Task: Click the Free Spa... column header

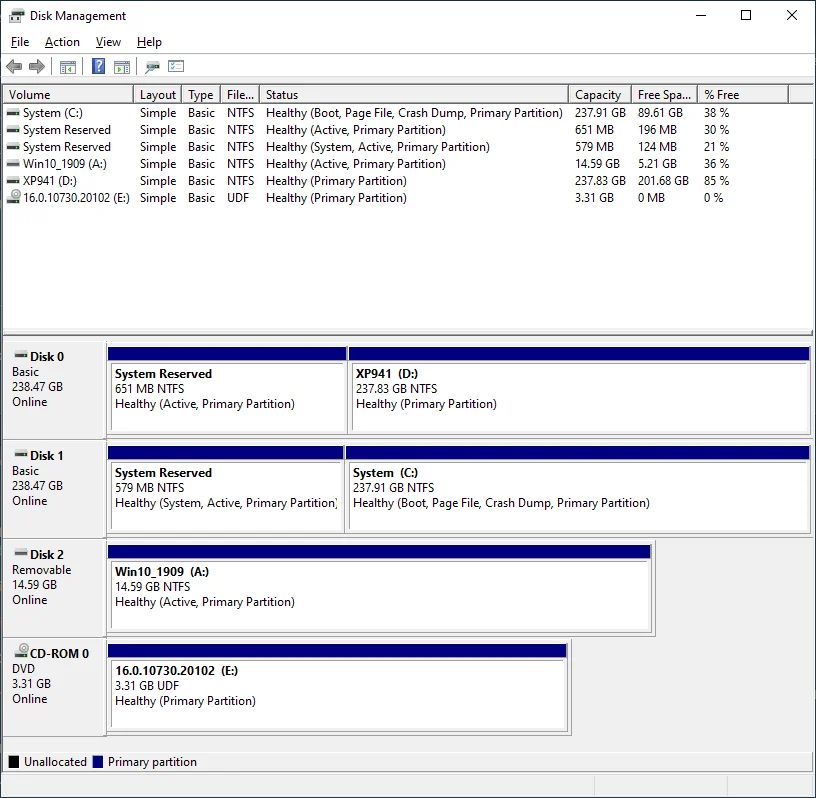Action: tap(665, 95)
